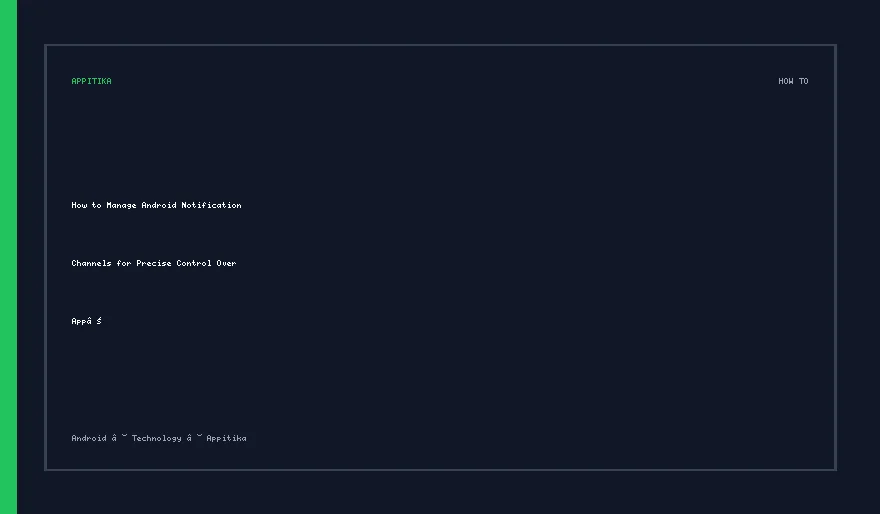Click the word 'Manage' in the headline

click(121, 205)
